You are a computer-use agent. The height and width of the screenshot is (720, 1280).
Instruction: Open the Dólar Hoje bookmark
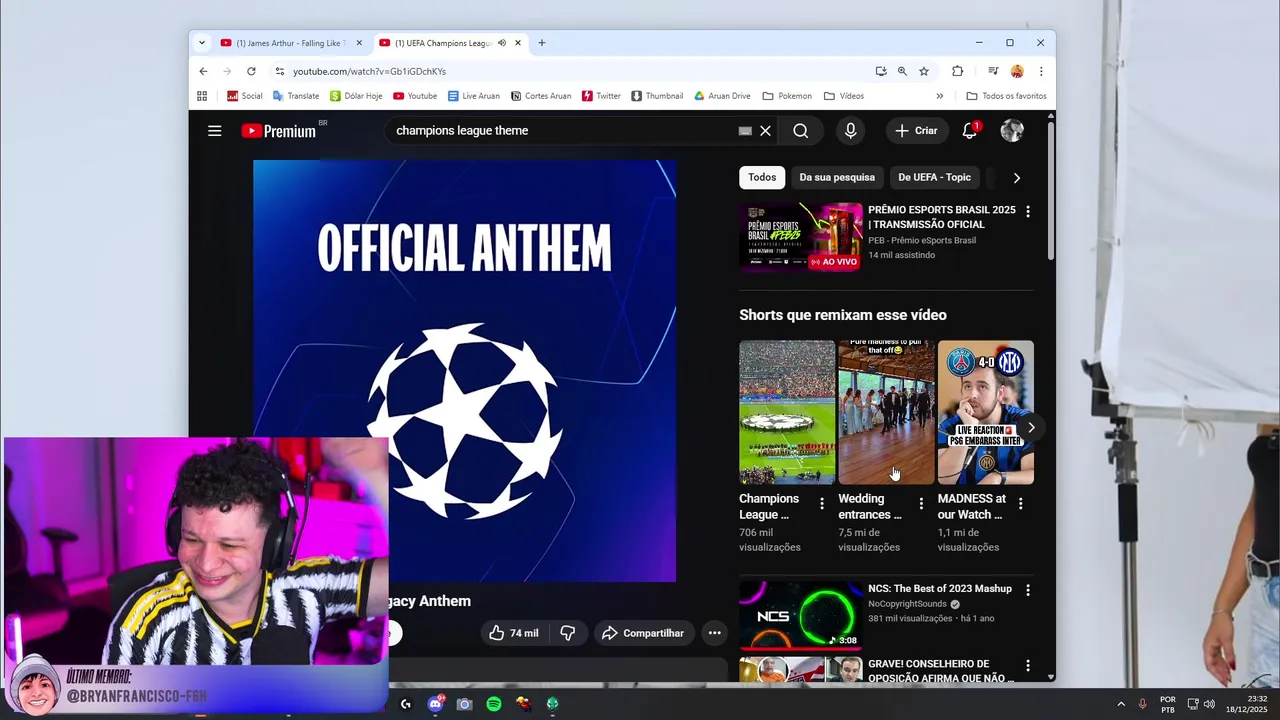pos(356,96)
